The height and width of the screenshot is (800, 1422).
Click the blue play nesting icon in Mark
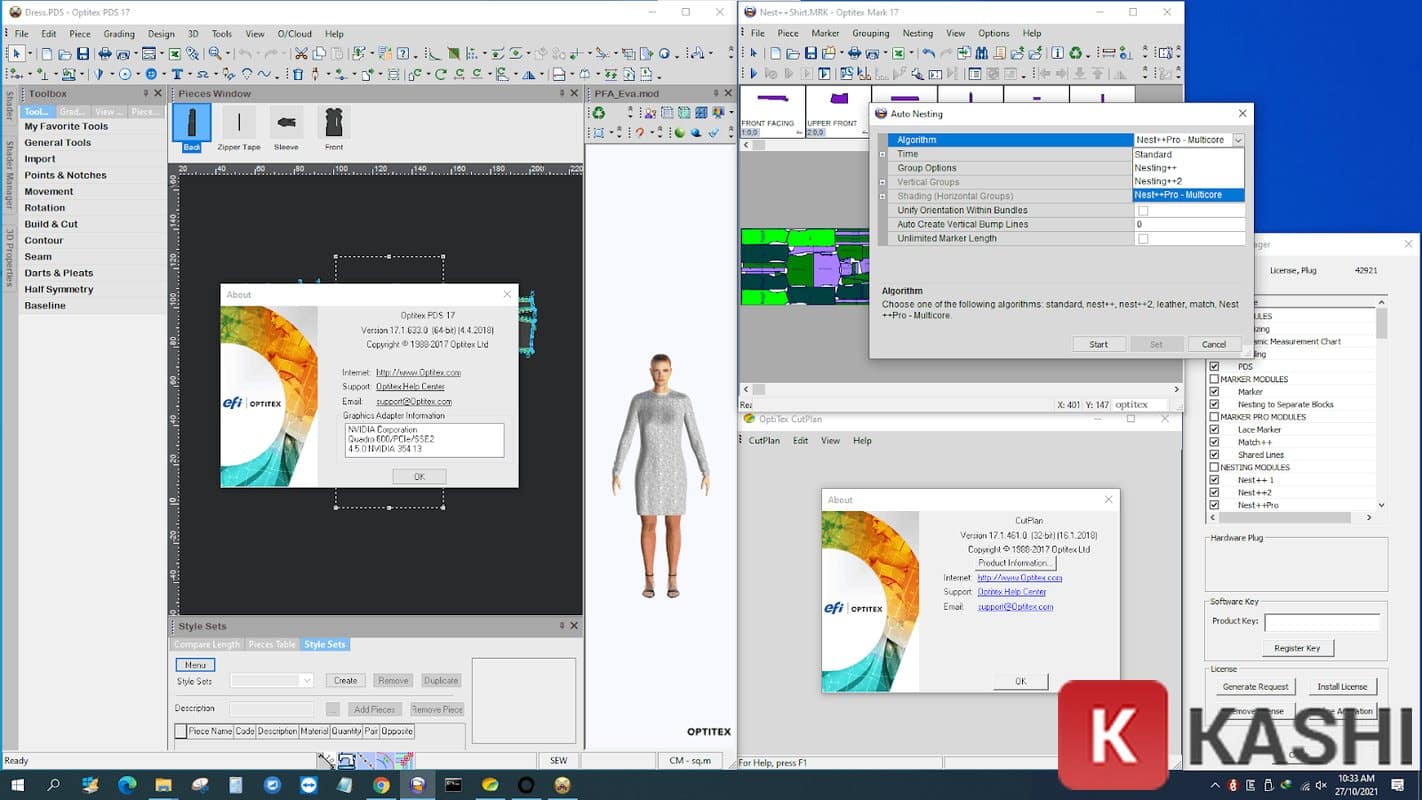(754, 74)
